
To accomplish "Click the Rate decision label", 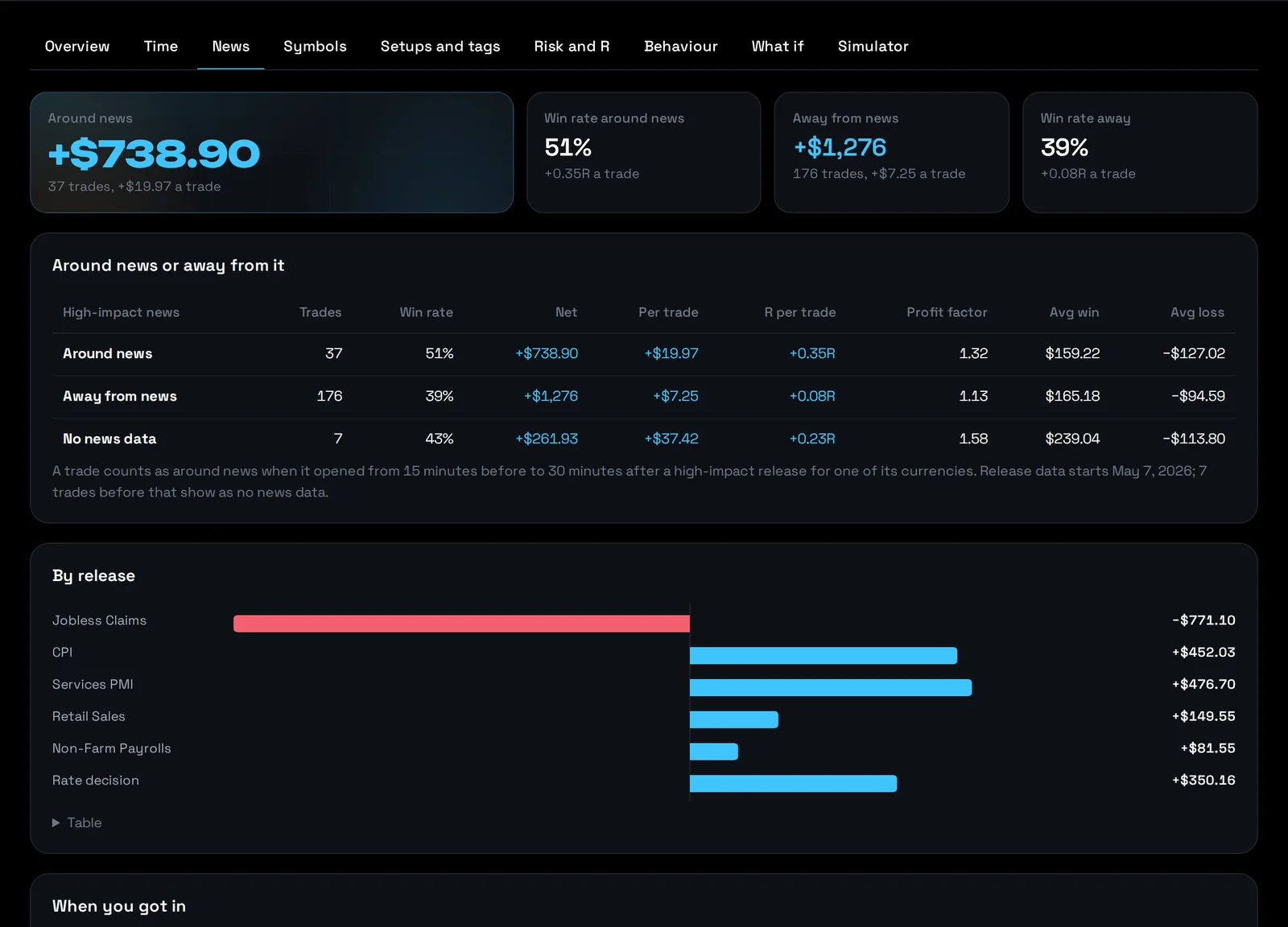I will [x=96, y=781].
